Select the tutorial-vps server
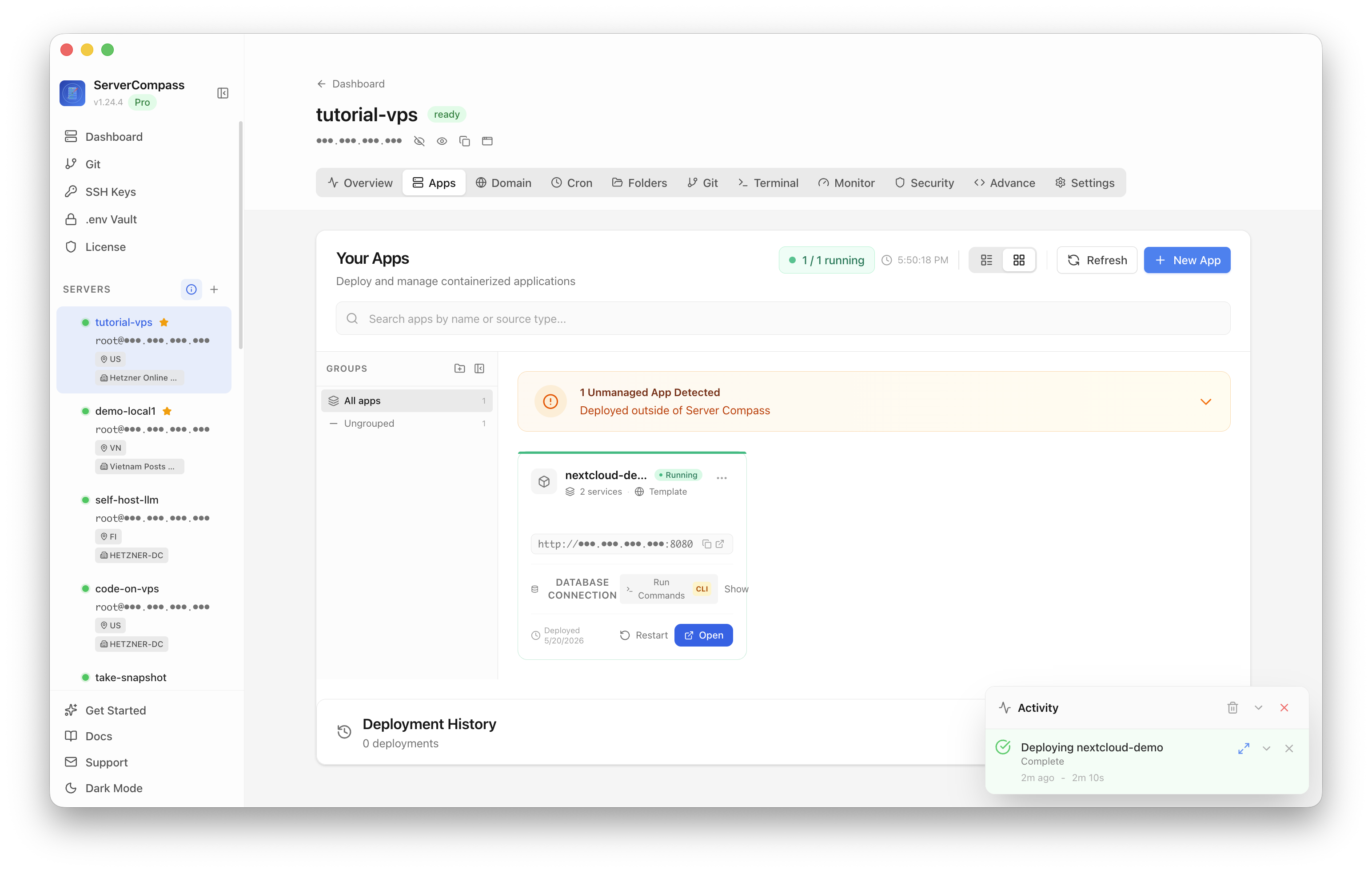The width and height of the screenshot is (1372, 873). click(144, 349)
